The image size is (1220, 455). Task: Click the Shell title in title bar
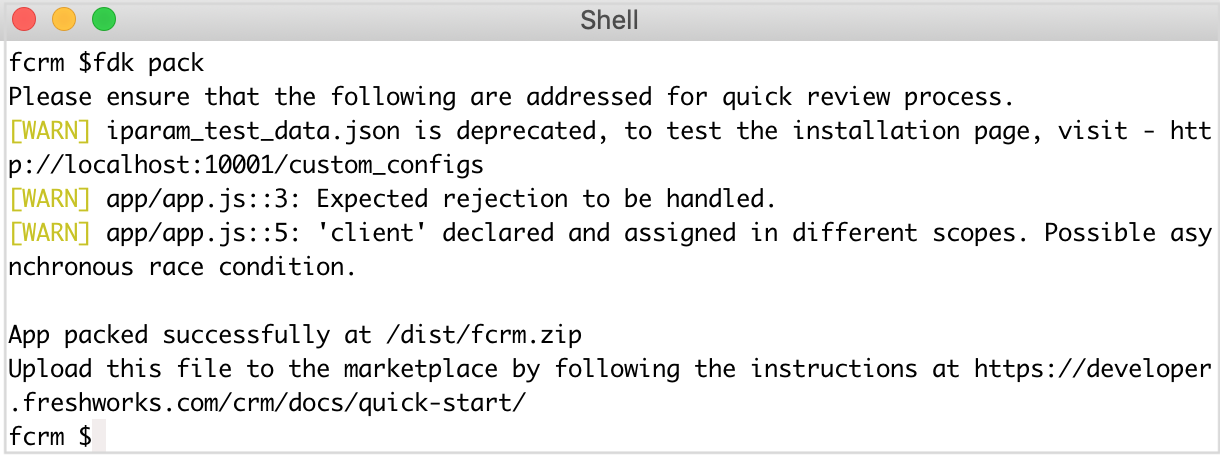(x=610, y=20)
